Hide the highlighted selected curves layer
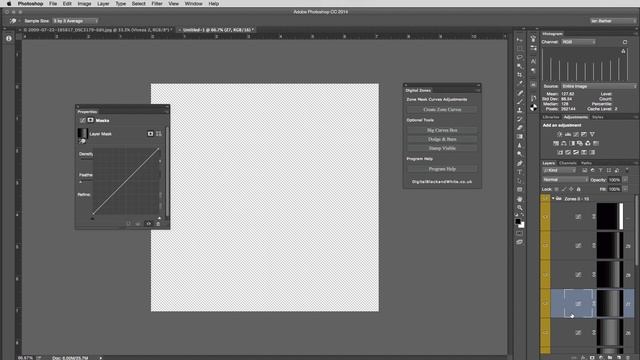The width and height of the screenshot is (640, 360). pos(545,303)
